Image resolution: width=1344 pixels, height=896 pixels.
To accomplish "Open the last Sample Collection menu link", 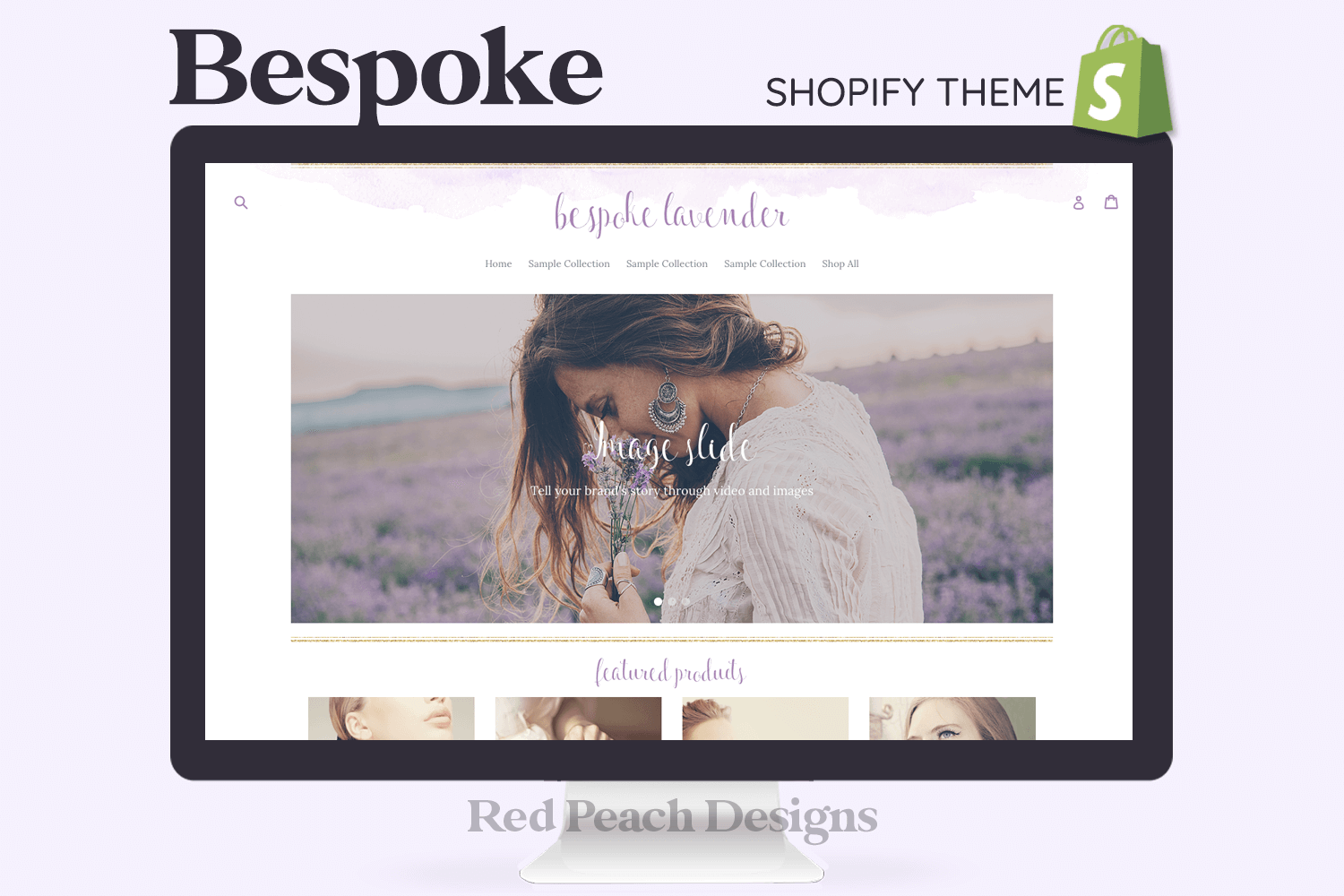I will coord(764,263).
